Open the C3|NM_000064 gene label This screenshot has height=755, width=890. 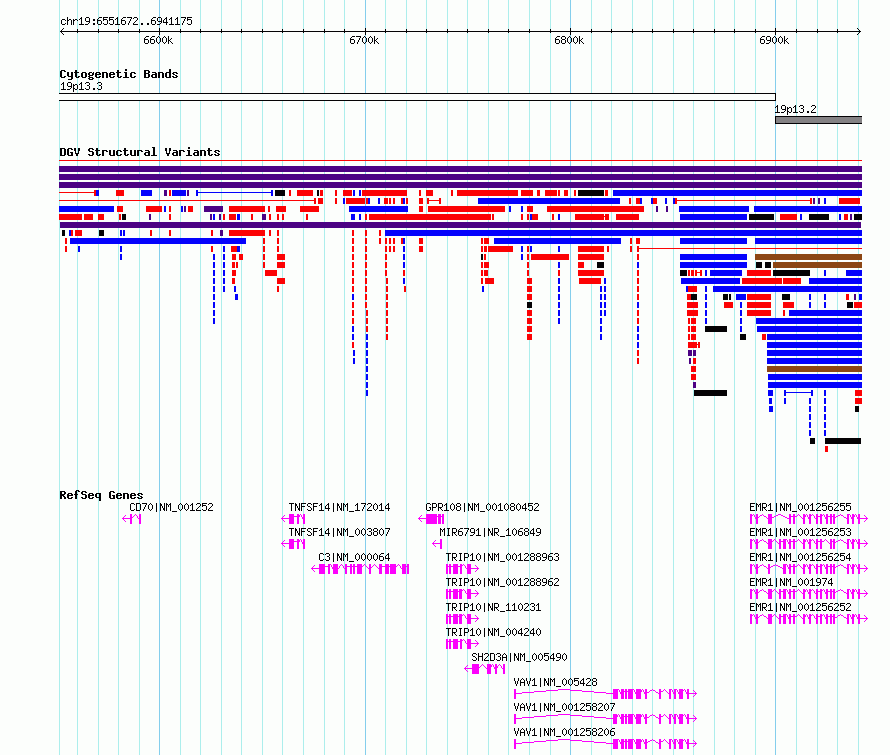354,557
